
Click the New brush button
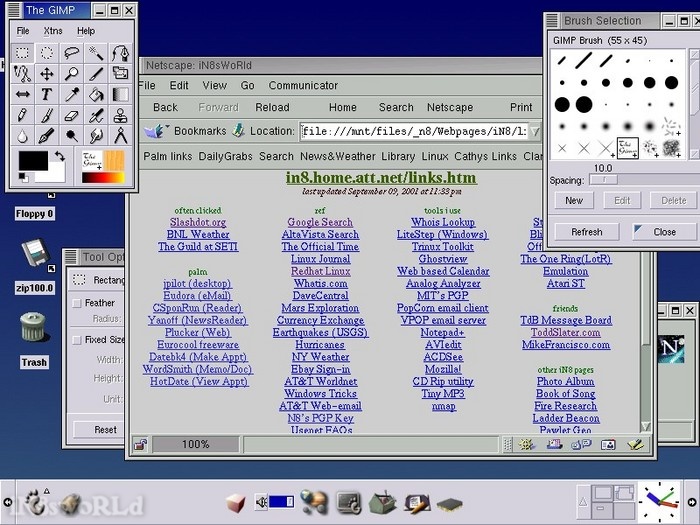pos(574,200)
